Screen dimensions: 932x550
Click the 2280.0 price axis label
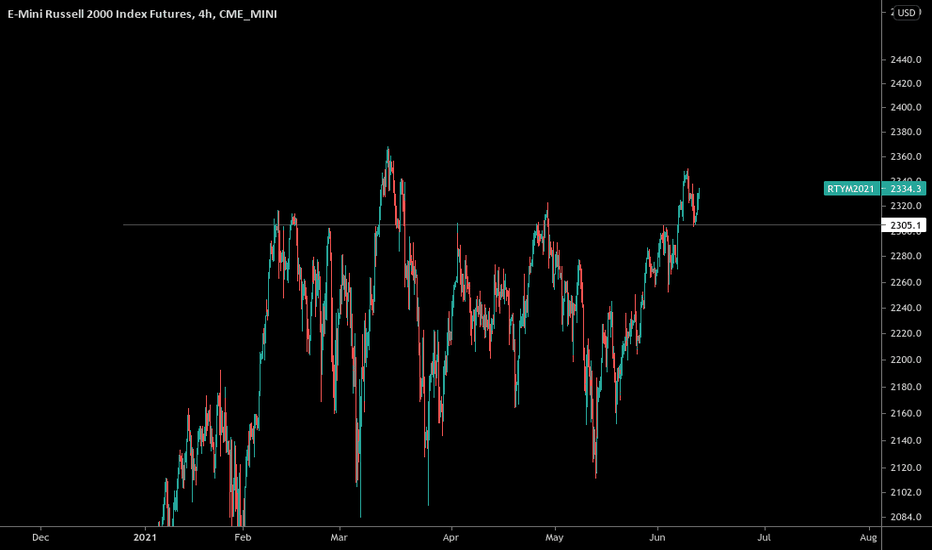pyautogui.click(x=905, y=256)
